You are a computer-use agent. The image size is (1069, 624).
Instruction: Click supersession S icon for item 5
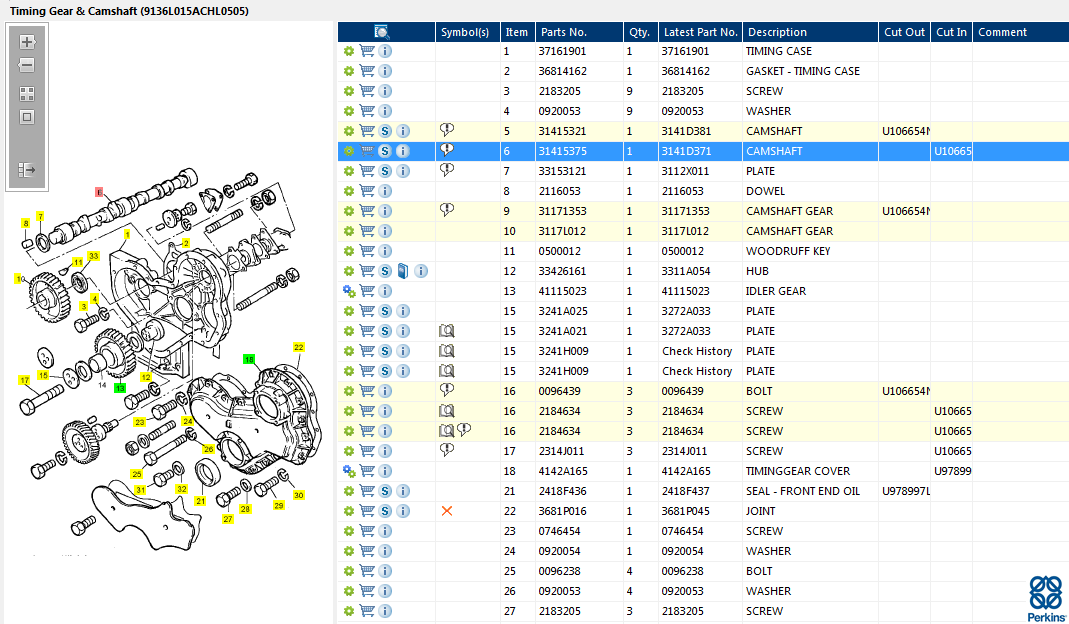[x=385, y=131]
